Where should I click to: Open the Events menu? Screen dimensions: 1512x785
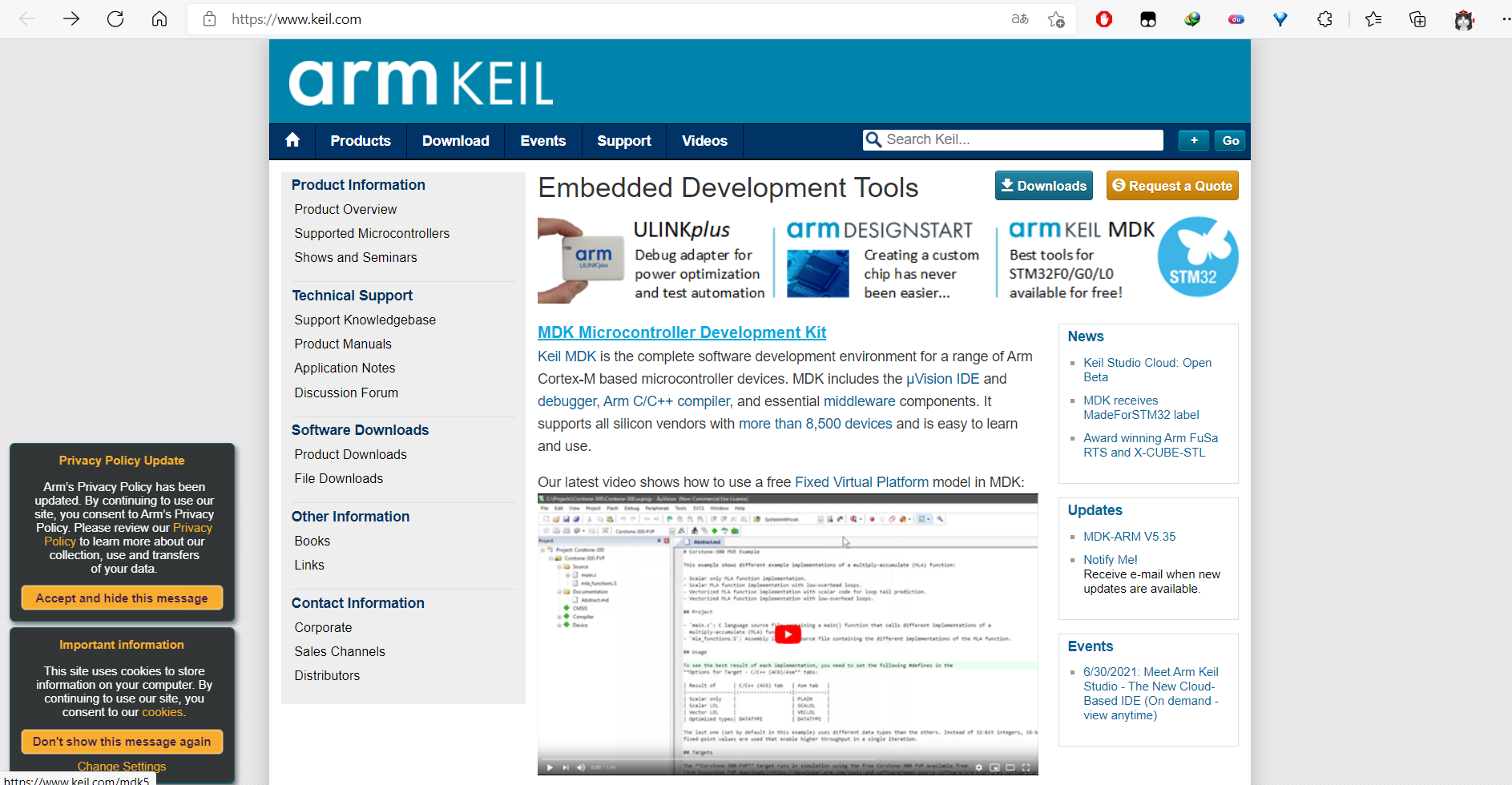pos(543,141)
